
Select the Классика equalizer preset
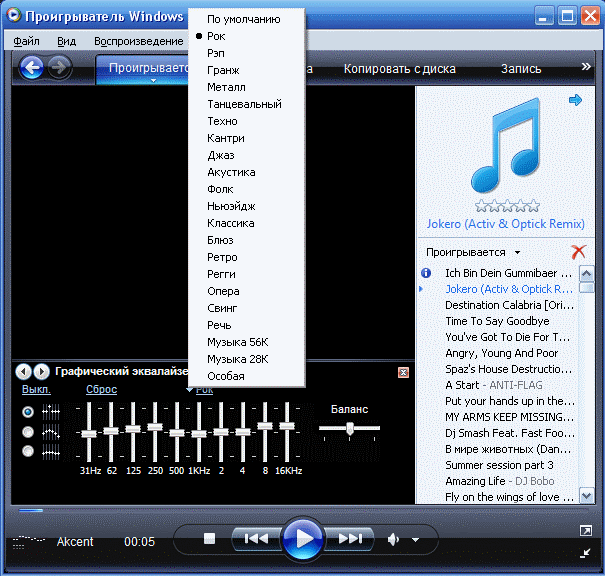230,223
